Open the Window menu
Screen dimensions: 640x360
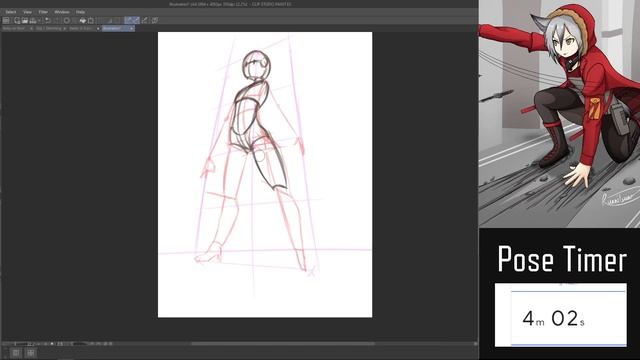pos(62,12)
